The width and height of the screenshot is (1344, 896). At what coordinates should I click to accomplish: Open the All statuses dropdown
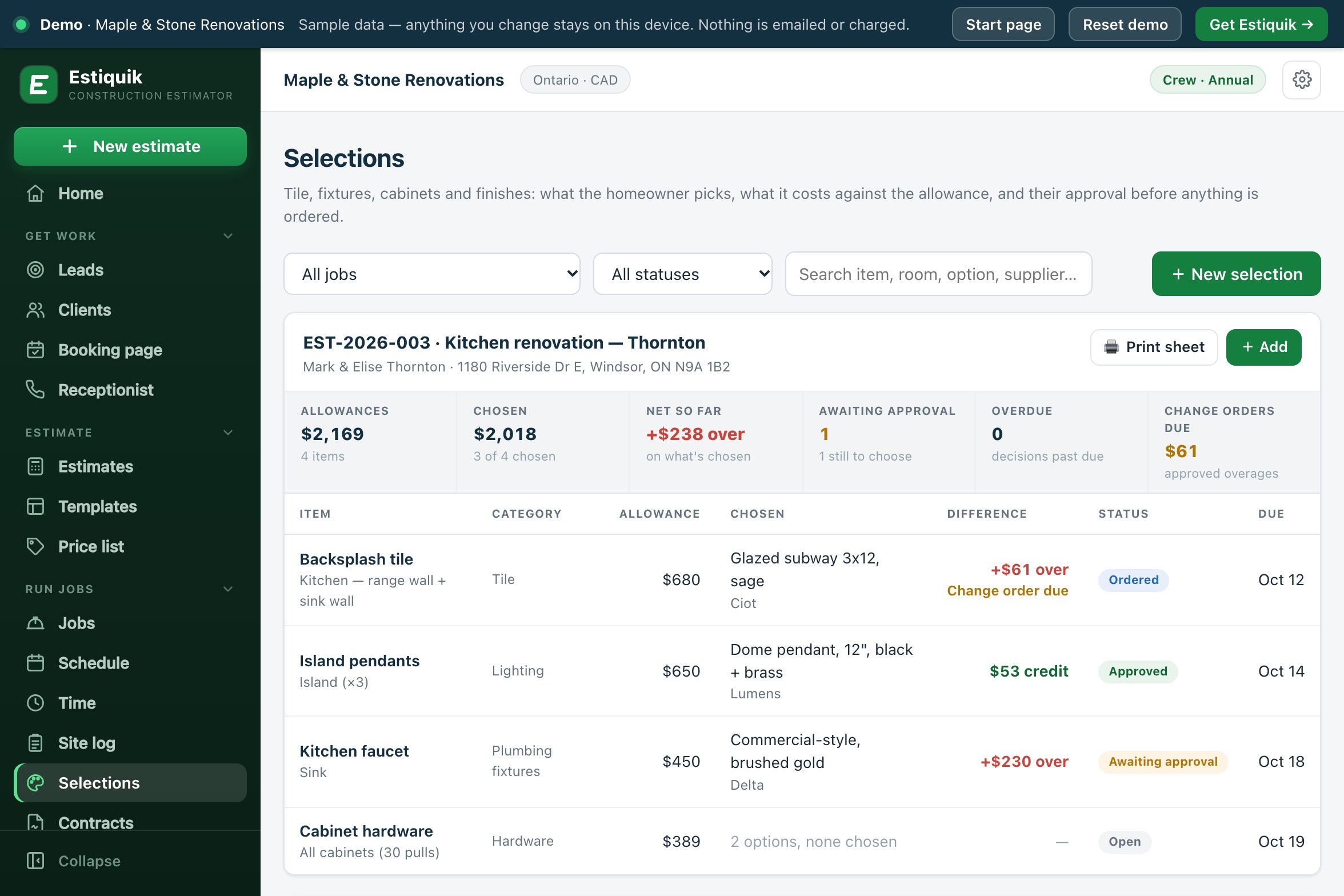pyautogui.click(x=683, y=274)
